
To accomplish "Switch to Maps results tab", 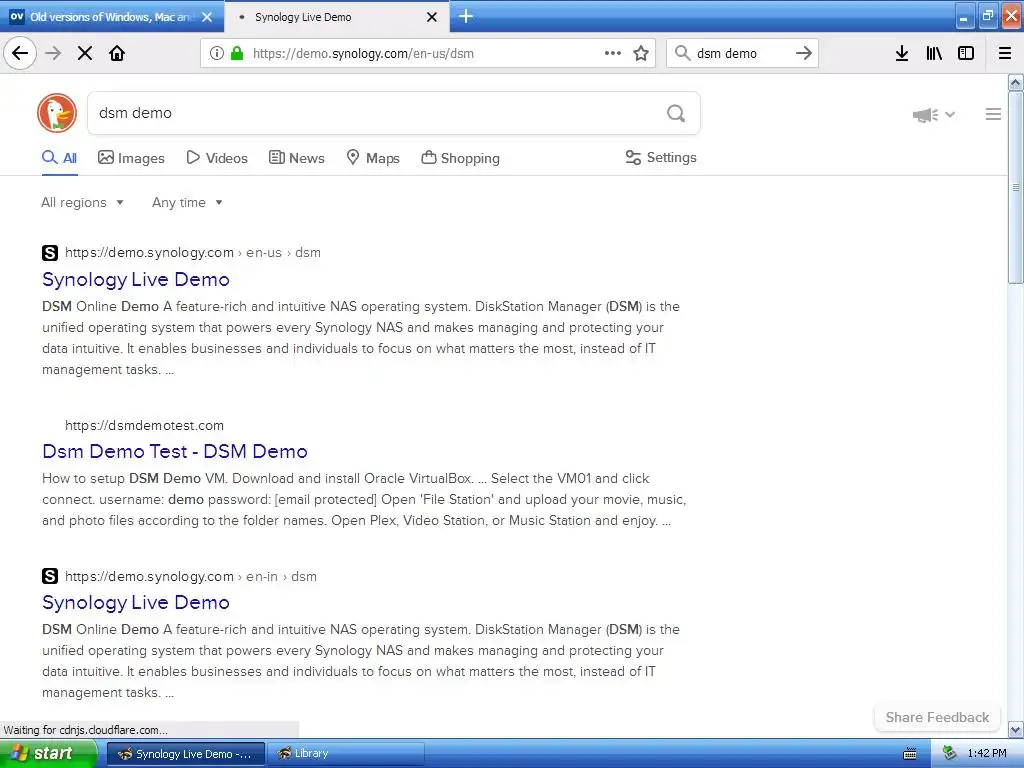I will (x=372, y=158).
